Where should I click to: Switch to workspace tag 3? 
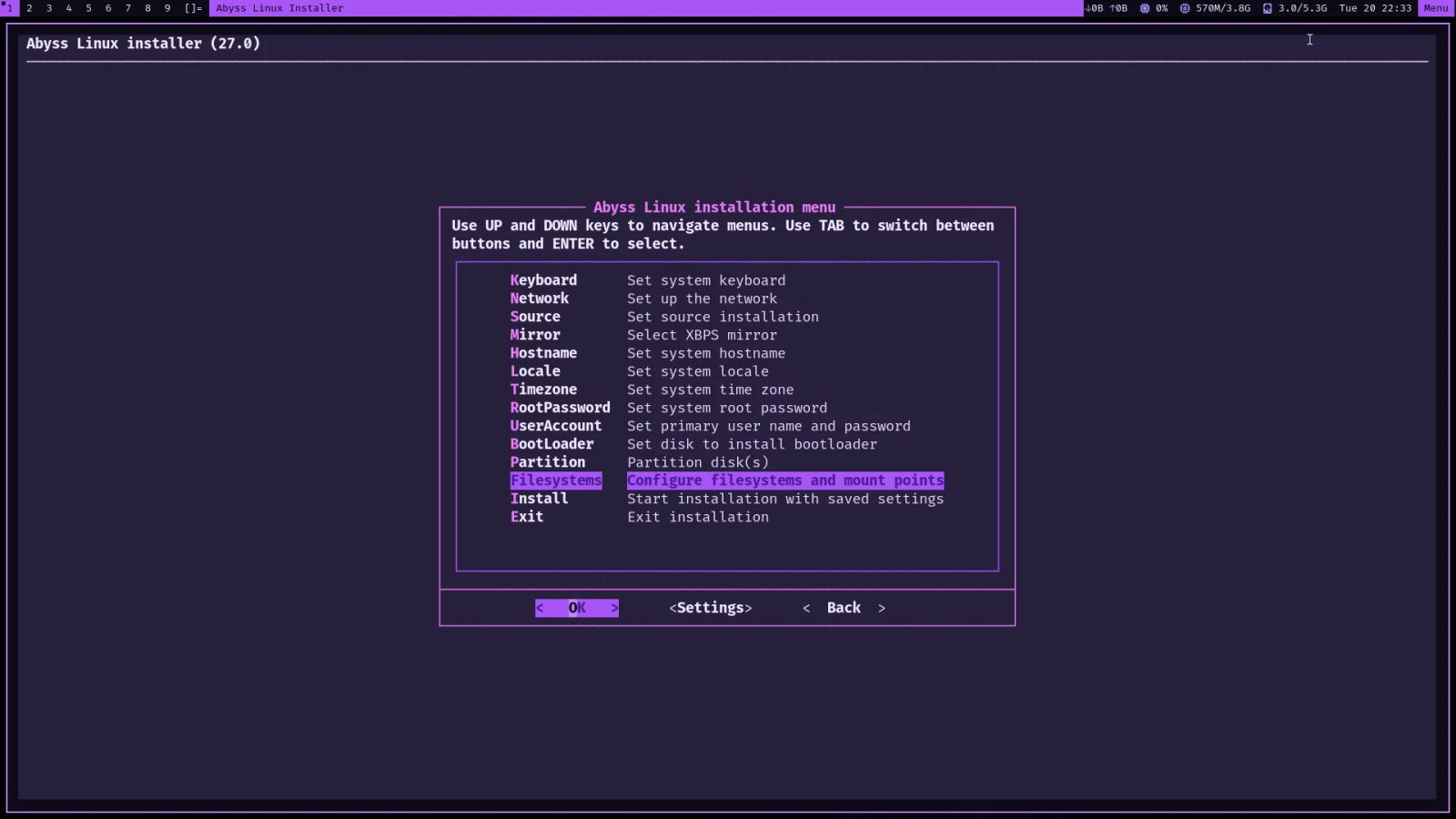[x=49, y=8]
